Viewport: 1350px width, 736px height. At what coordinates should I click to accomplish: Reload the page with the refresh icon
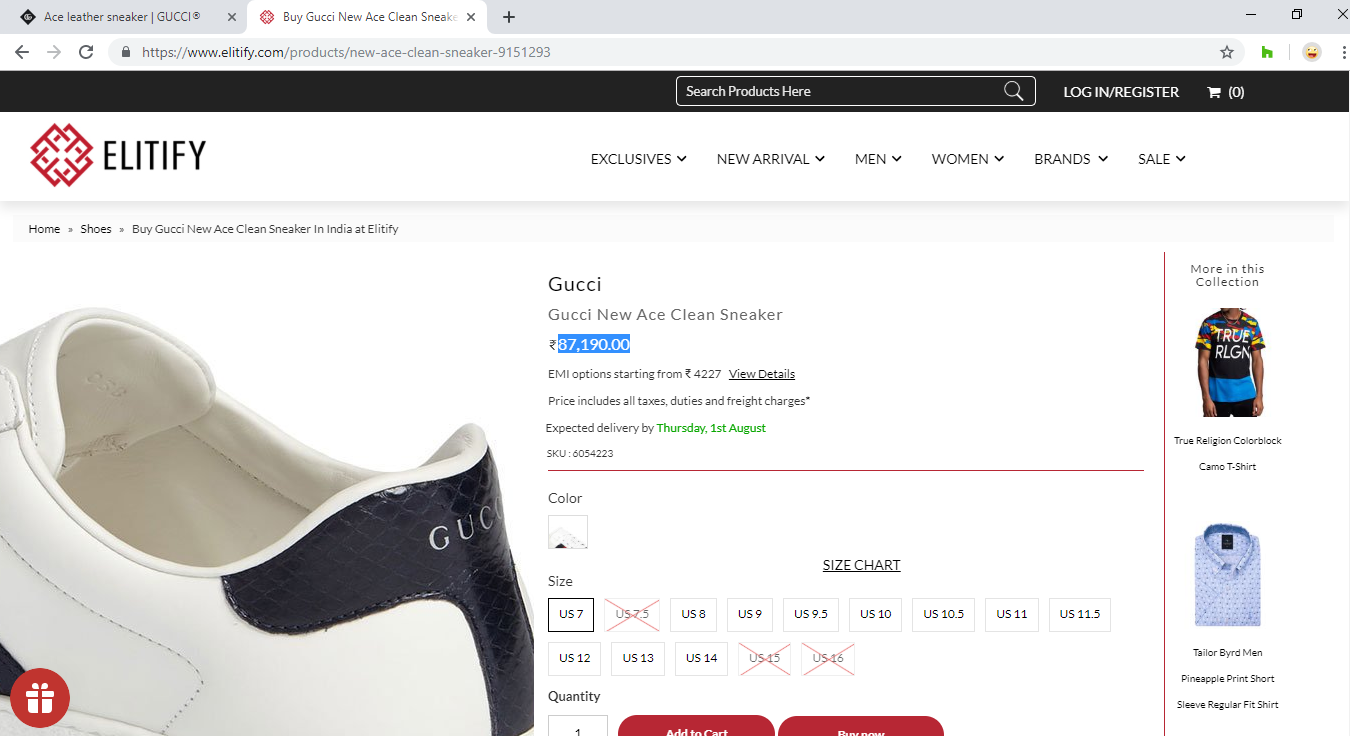pos(86,52)
